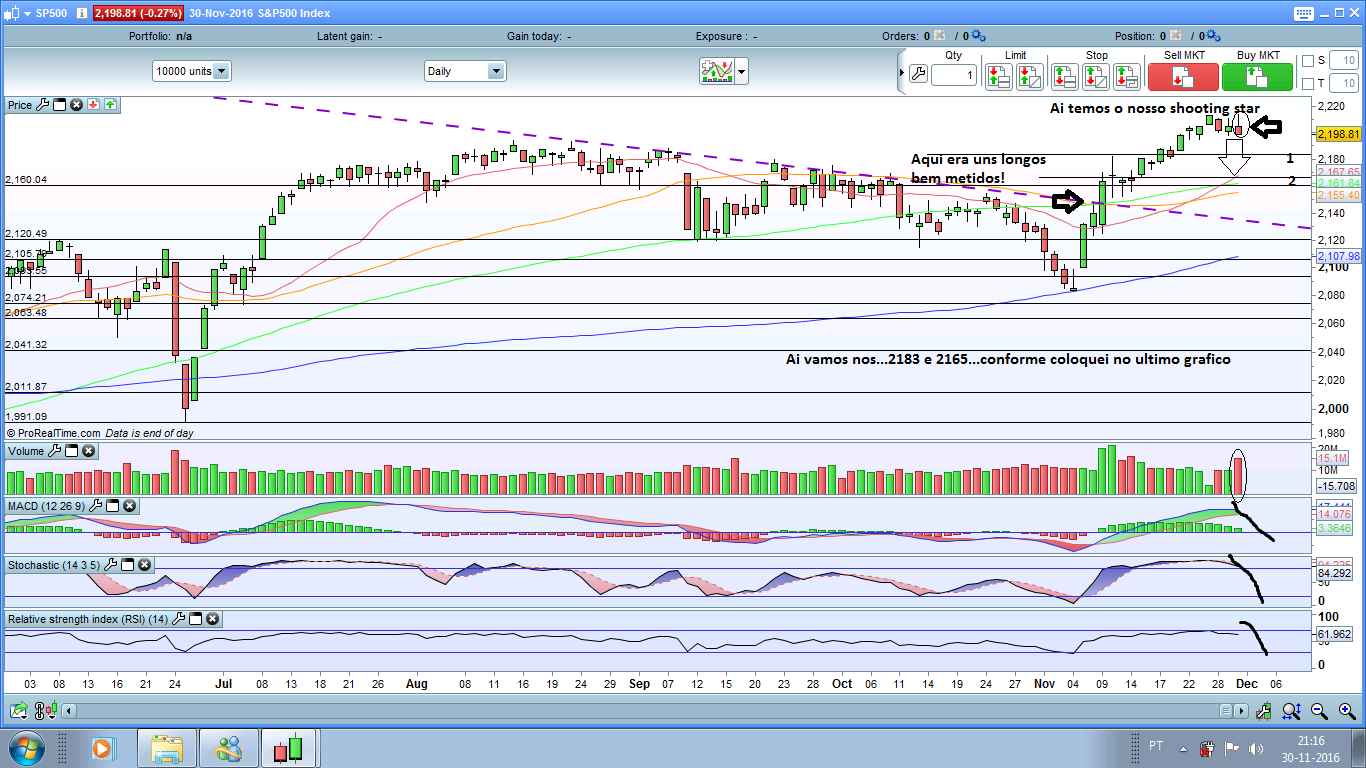
Task: Click the chart cursor tool icon
Action: pos(1265,711)
